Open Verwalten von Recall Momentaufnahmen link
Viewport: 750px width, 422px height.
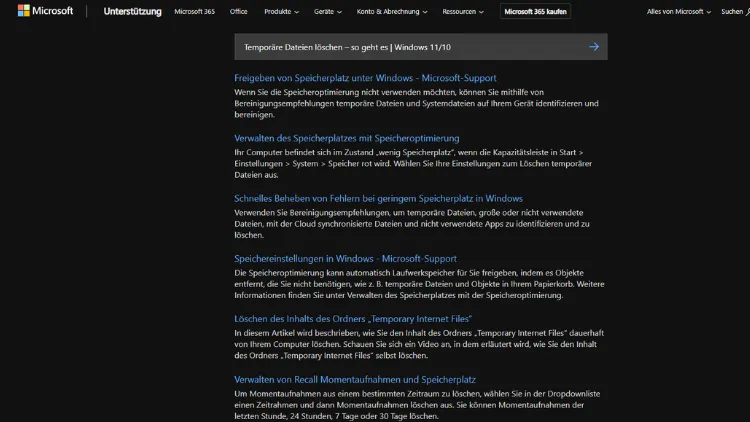[x=355, y=379]
